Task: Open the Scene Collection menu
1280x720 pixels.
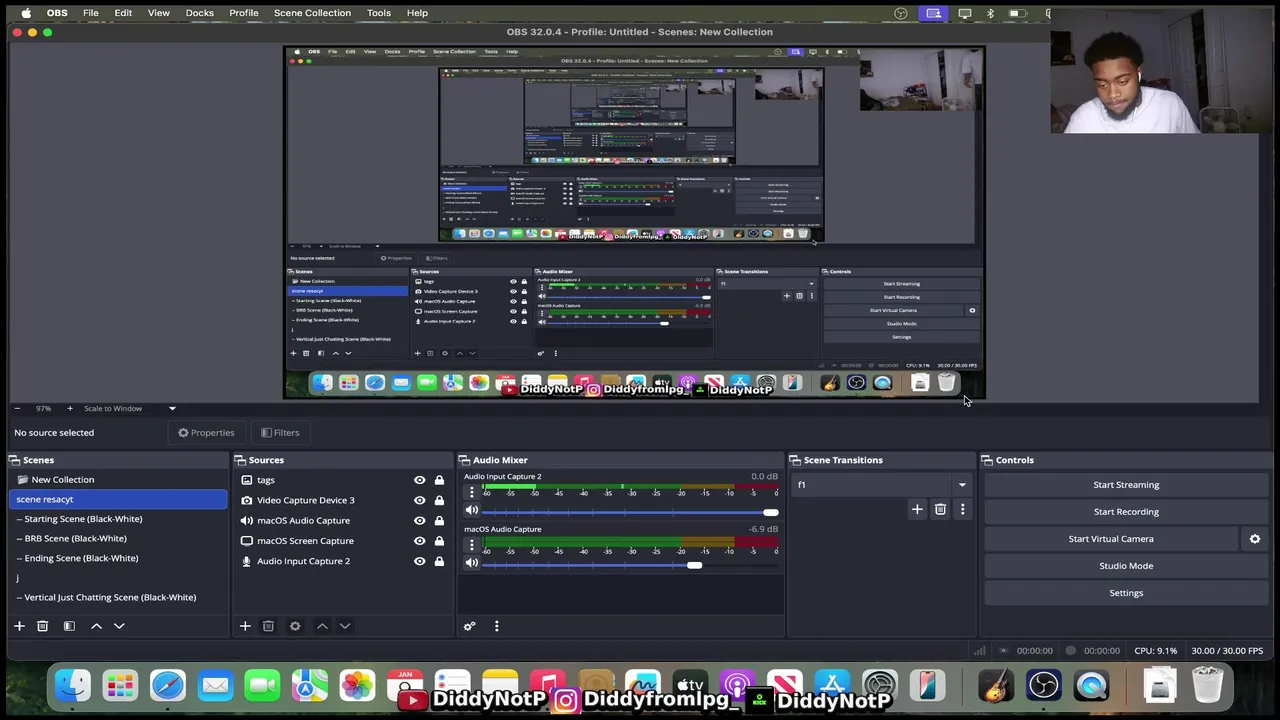Action: [312, 13]
